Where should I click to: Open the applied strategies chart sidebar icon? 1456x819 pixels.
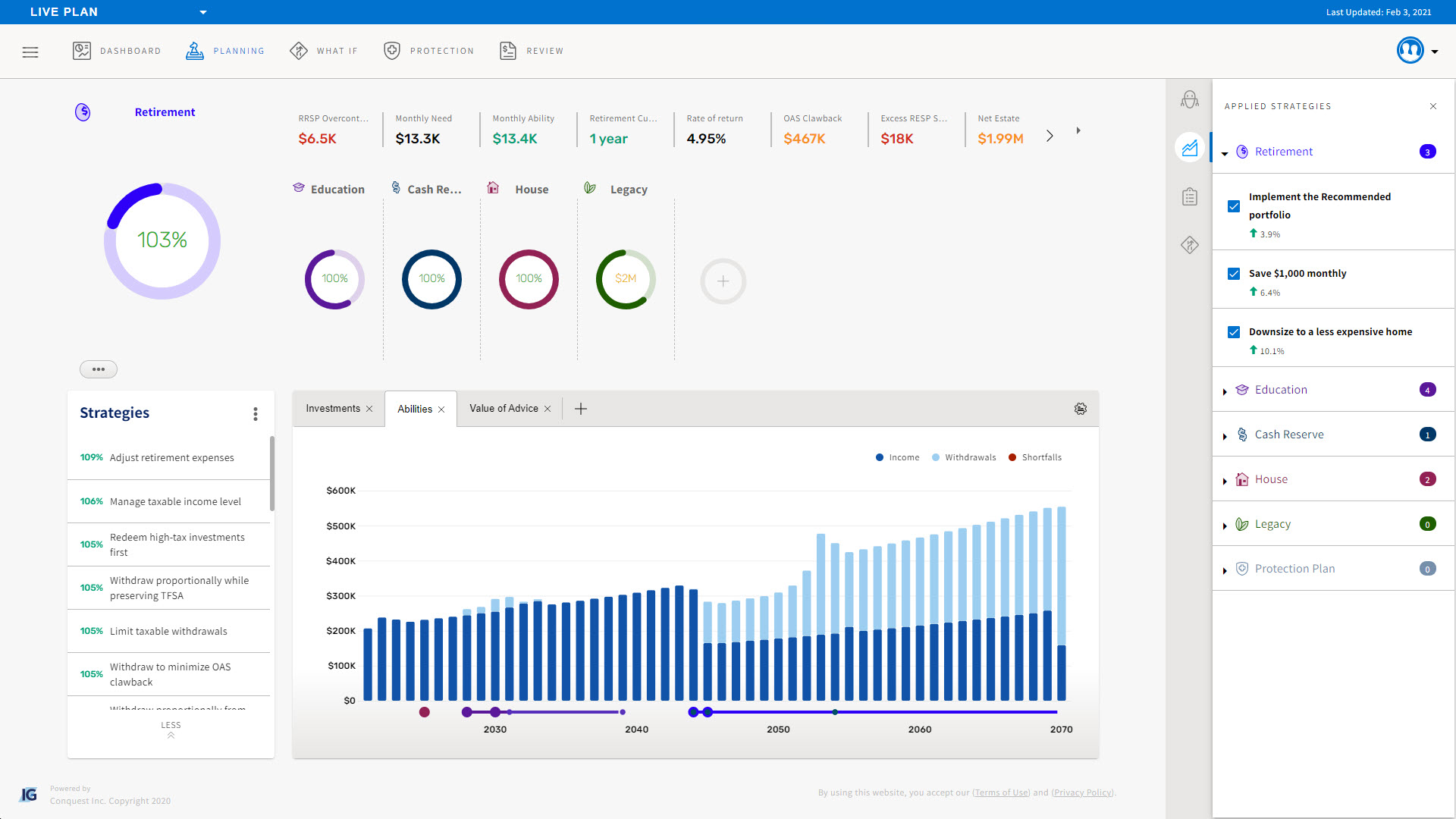pos(1190,148)
